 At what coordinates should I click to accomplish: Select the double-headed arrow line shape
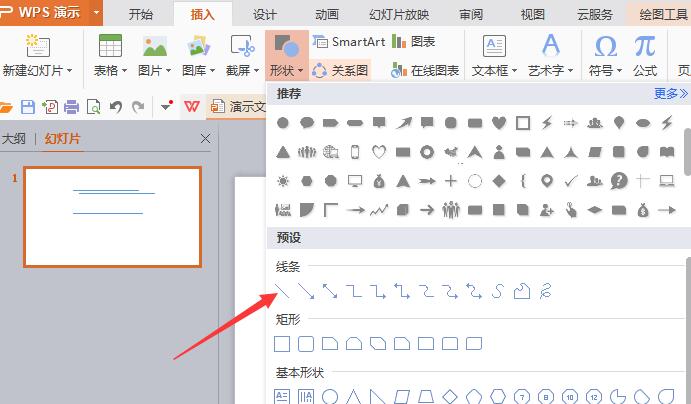tap(330, 291)
